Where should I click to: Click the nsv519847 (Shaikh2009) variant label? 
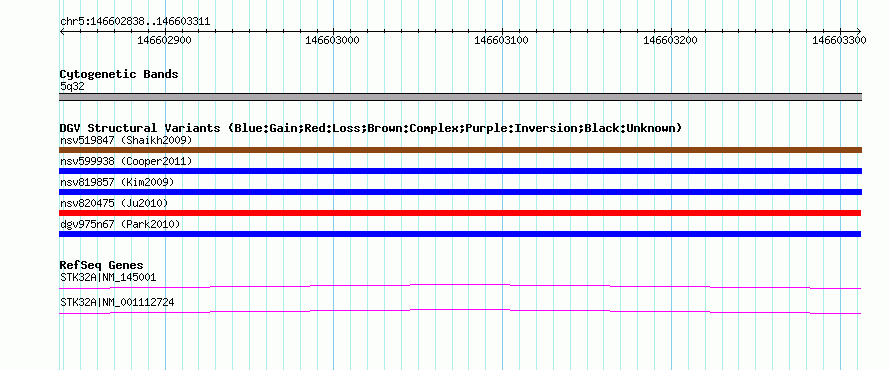coord(126,140)
